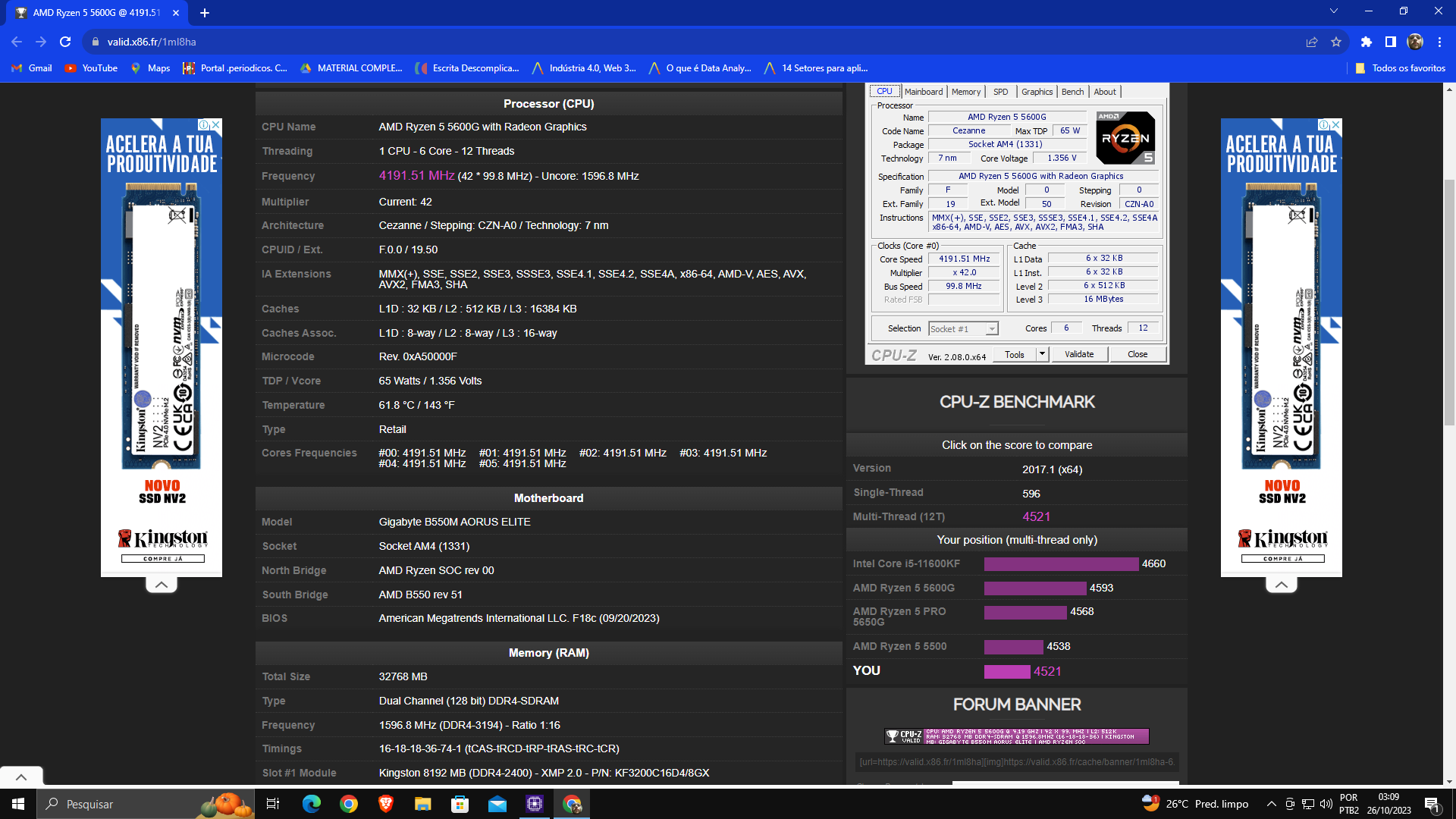Viewport: 1456px width, 819px height.
Task: Click the browser forward arrow
Action: [x=41, y=42]
